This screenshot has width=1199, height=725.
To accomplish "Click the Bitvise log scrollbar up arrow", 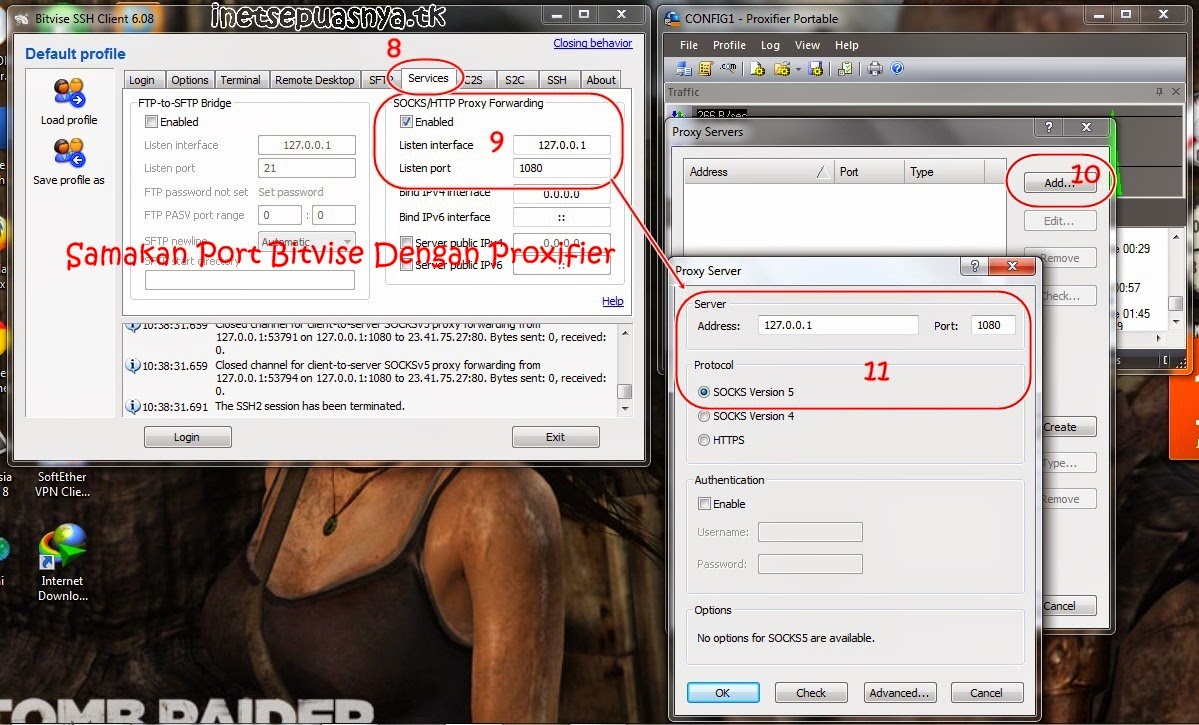I will point(625,334).
